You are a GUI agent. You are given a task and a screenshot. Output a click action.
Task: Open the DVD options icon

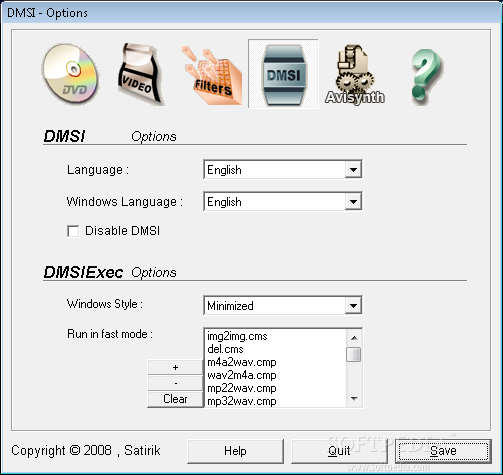(x=70, y=73)
